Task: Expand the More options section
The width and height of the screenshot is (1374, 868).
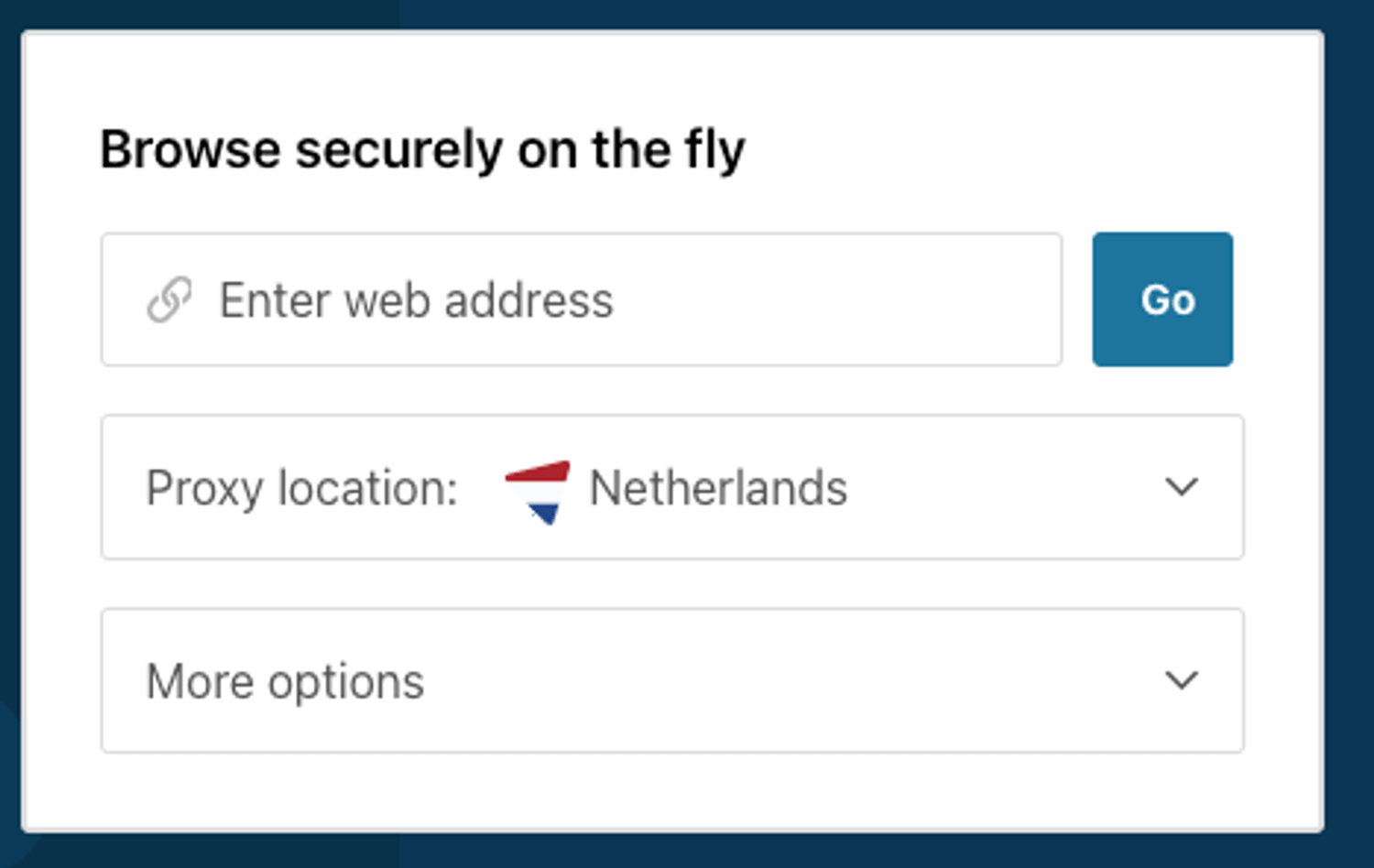Action: (x=672, y=680)
